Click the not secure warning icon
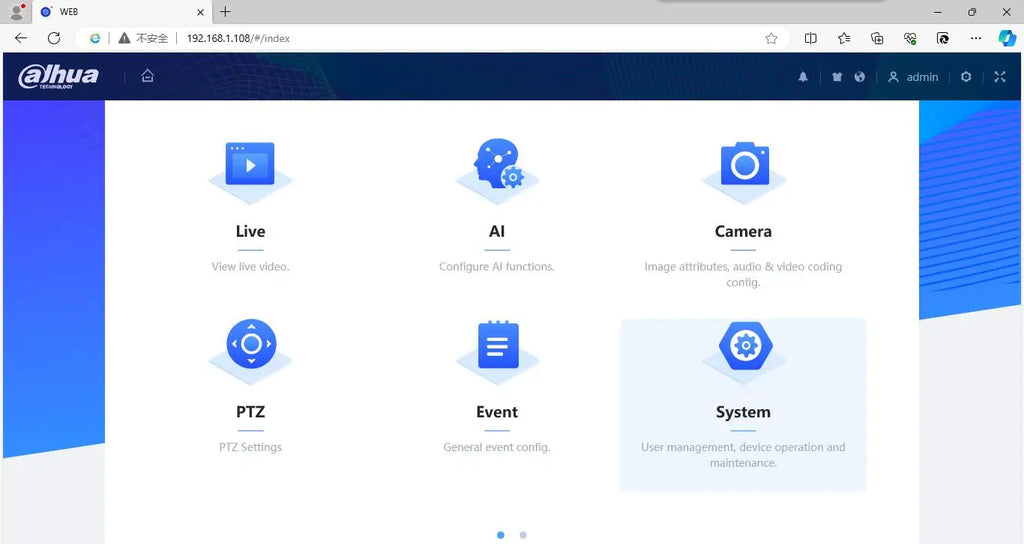This screenshot has height=544, width=1024. point(124,39)
